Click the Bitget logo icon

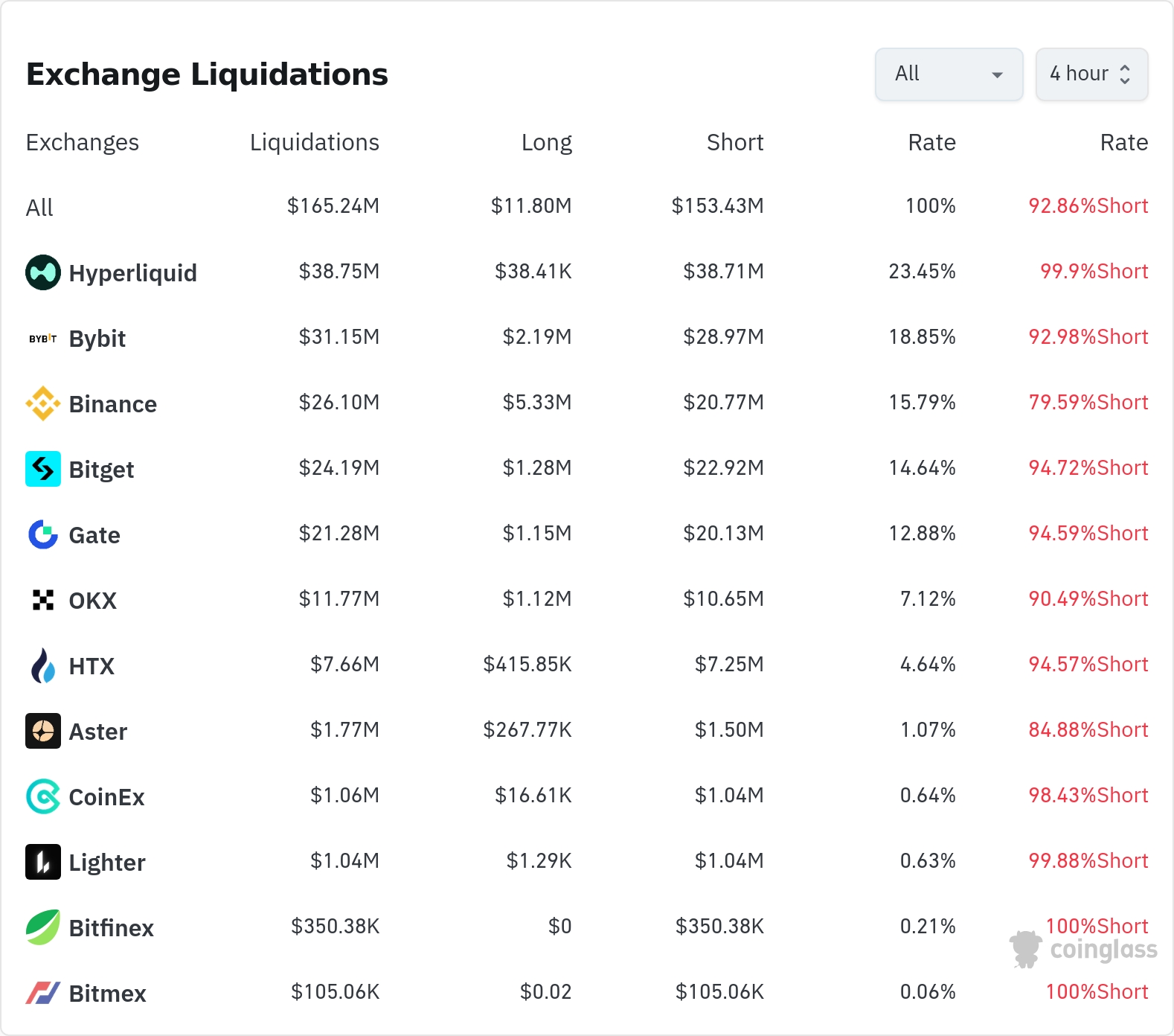[43, 469]
